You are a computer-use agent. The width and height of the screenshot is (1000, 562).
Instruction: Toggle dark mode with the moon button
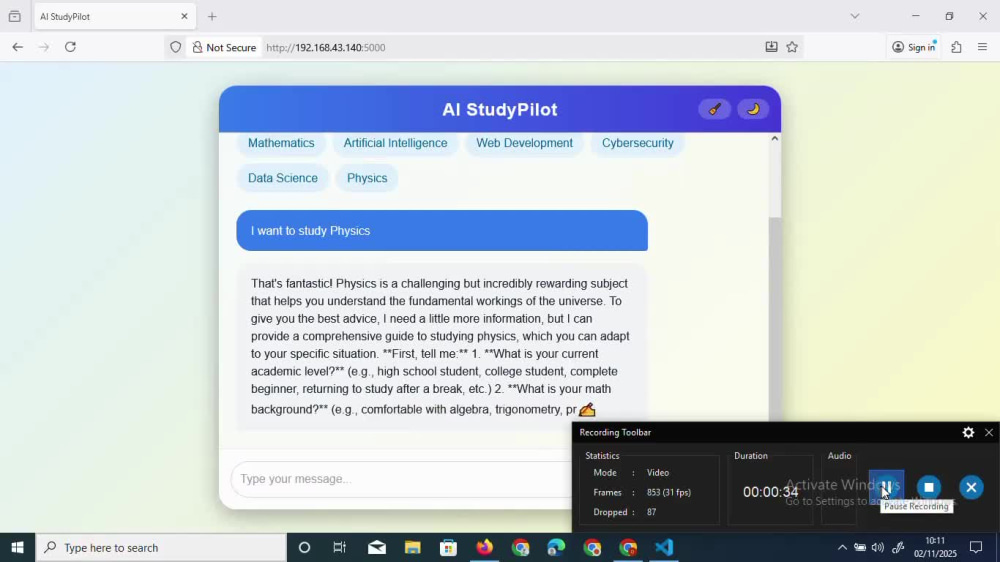[x=753, y=109]
